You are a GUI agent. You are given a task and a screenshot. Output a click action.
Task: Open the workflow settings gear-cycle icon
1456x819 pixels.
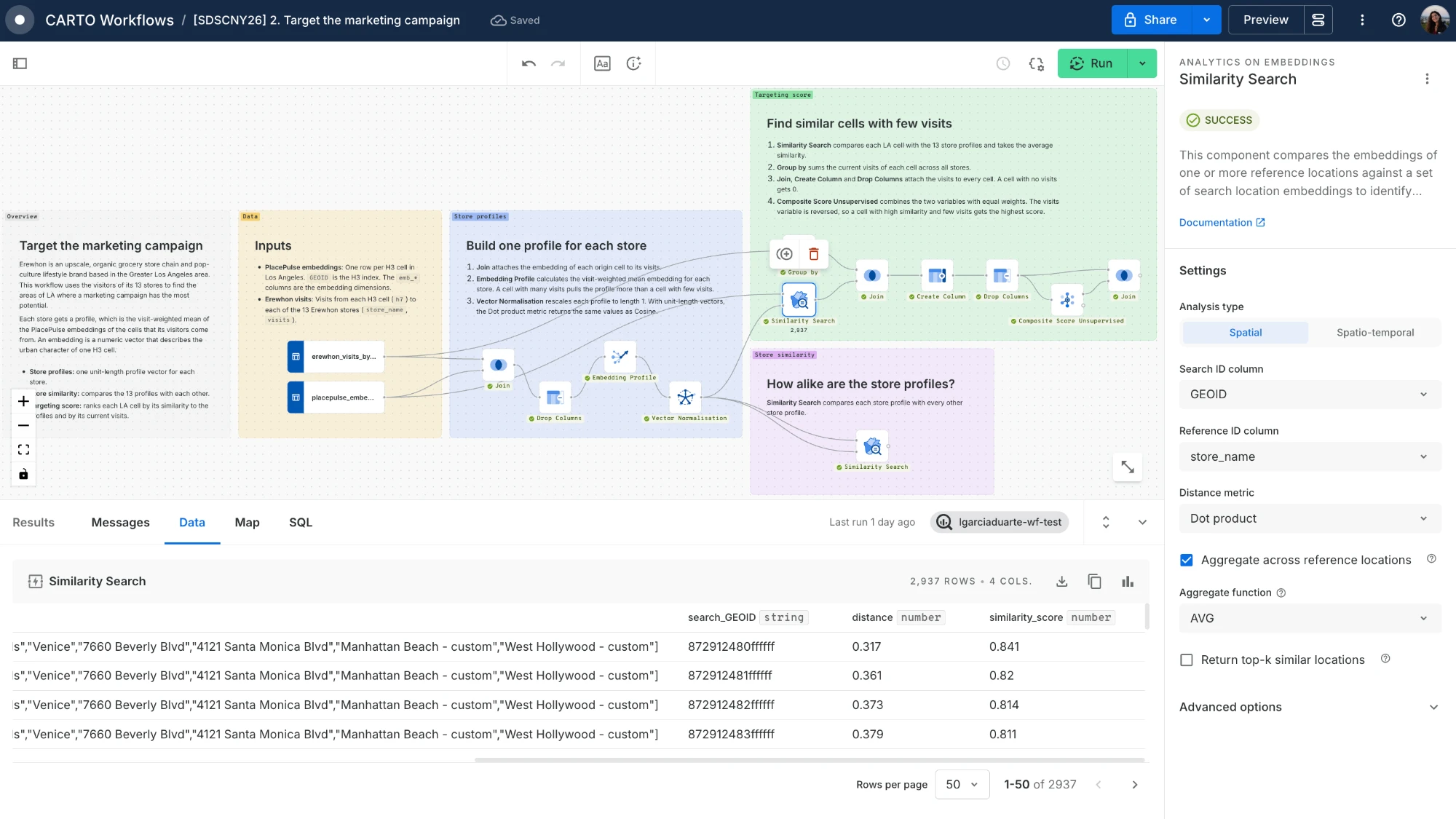[1037, 63]
